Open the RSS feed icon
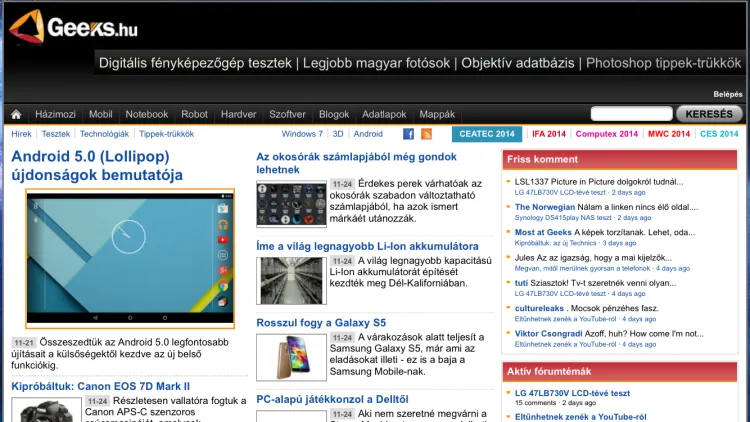 426,134
